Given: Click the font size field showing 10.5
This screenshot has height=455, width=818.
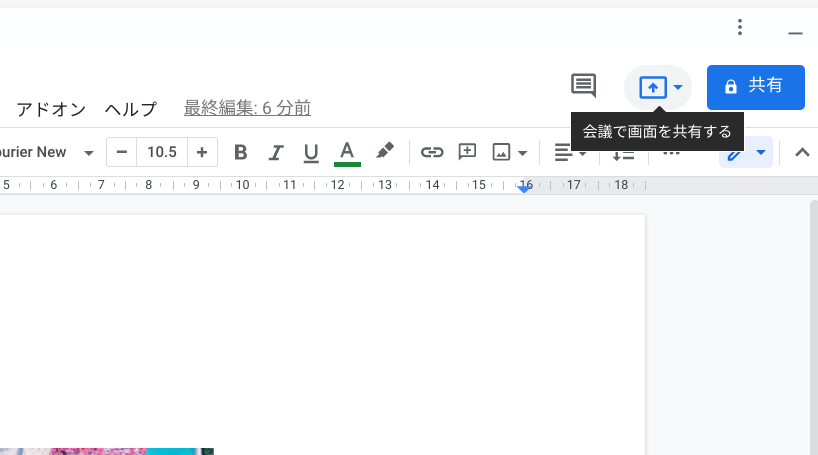Looking at the screenshot, I should (162, 152).
